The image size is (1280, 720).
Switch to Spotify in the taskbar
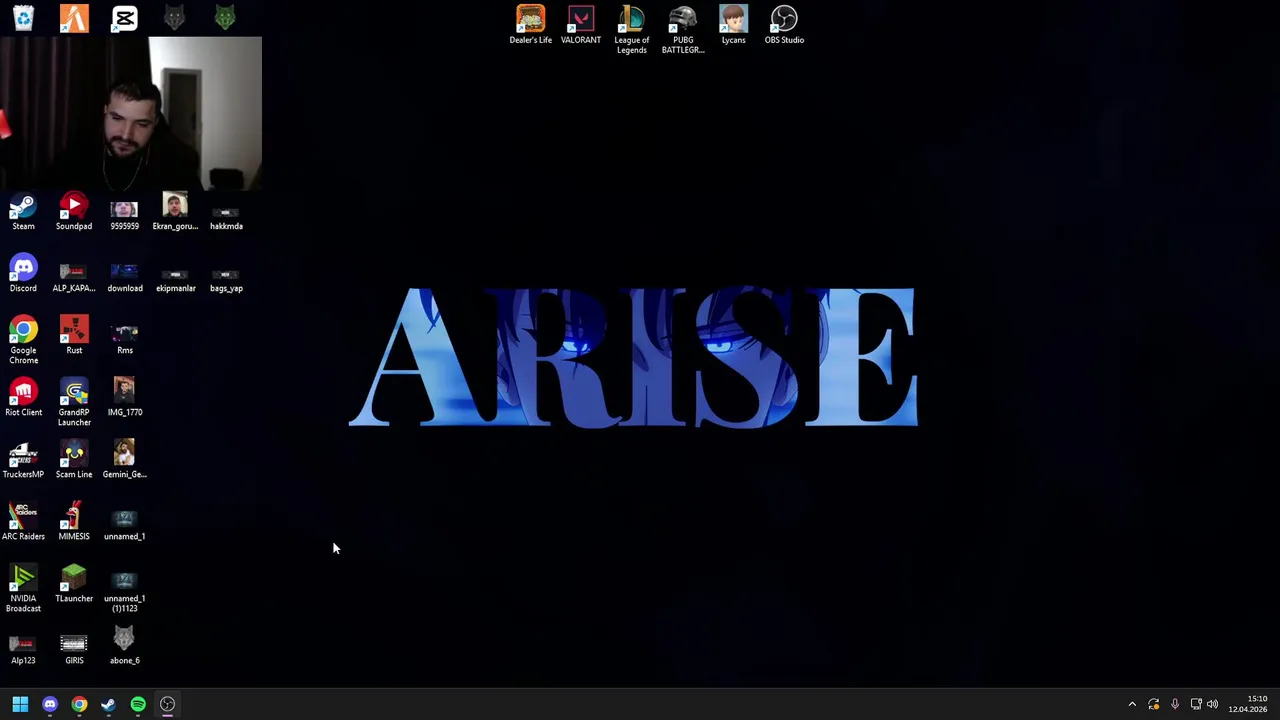click(138, 704)
